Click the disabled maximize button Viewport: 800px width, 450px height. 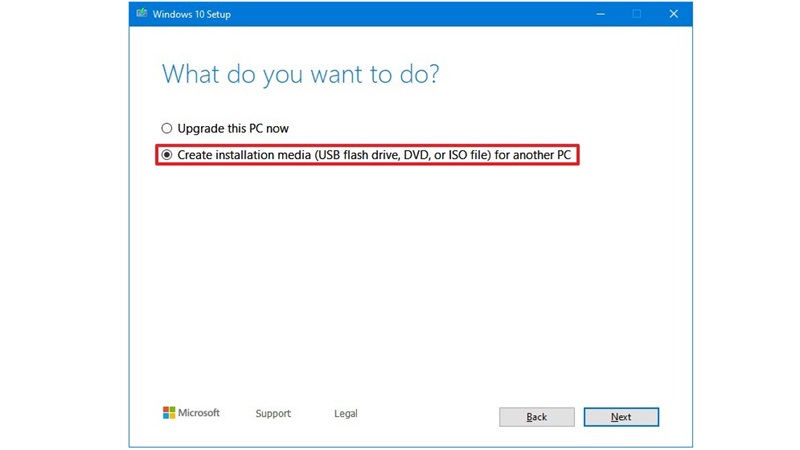click(x=637, y=14)
